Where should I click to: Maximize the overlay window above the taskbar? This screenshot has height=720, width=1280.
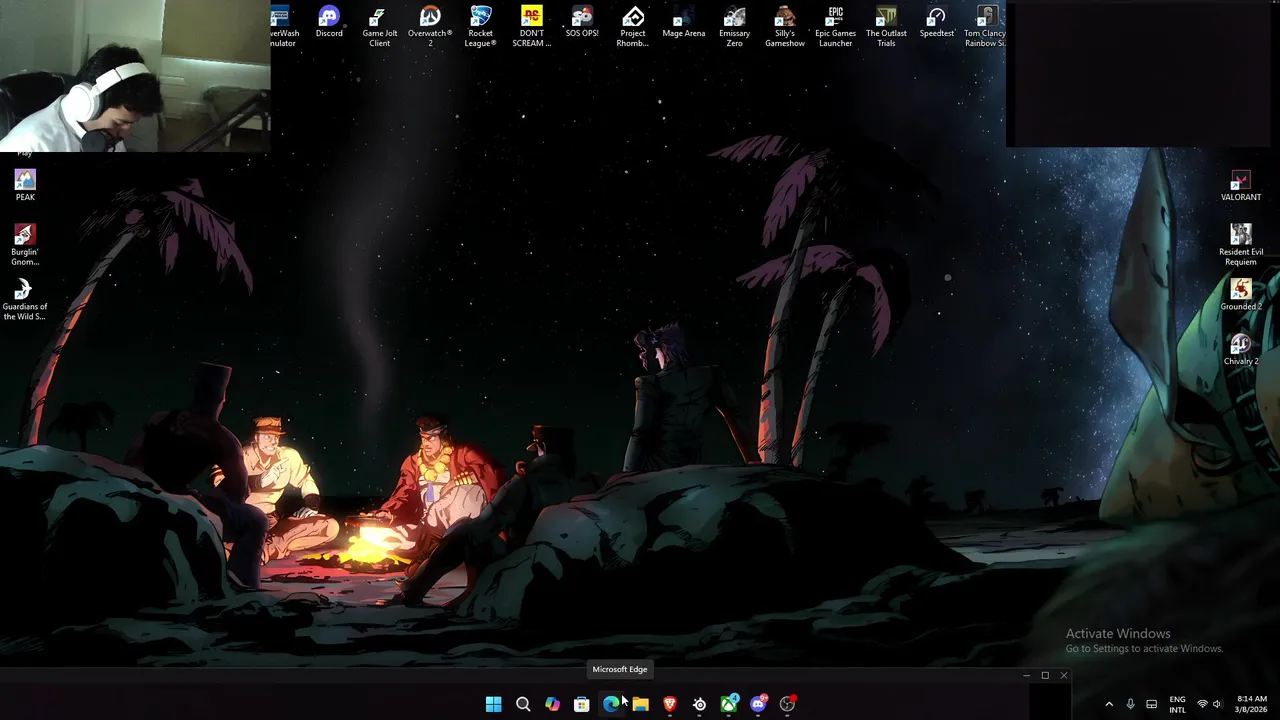(1045, 676)
